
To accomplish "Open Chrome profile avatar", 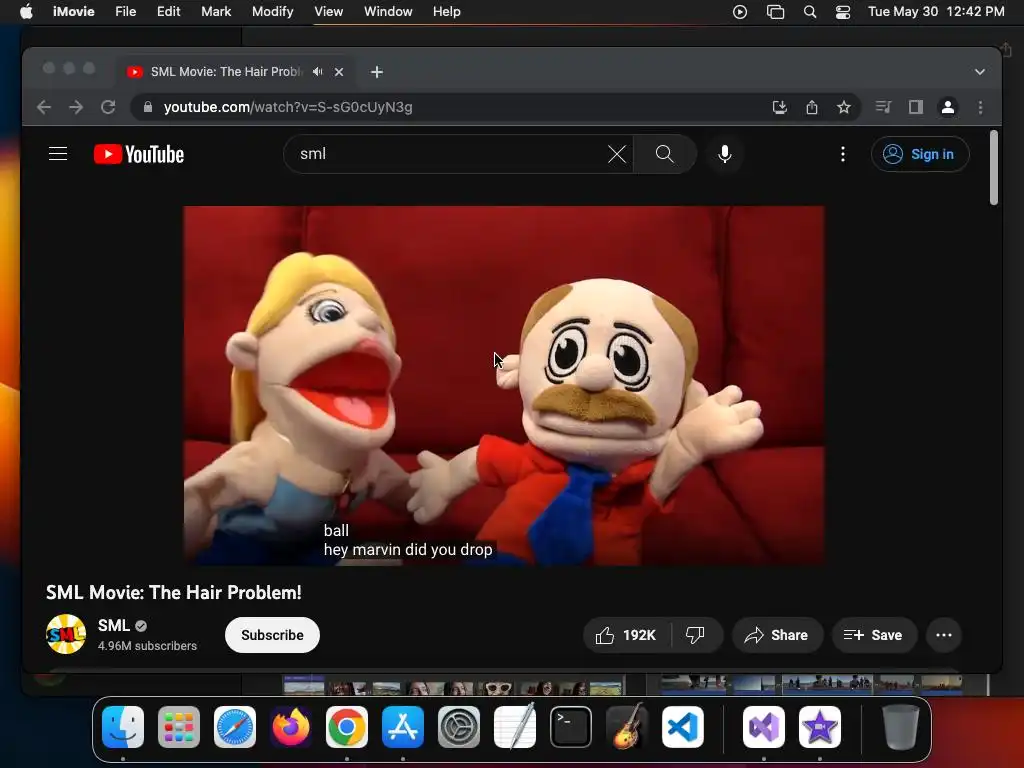I will point(948,107).
